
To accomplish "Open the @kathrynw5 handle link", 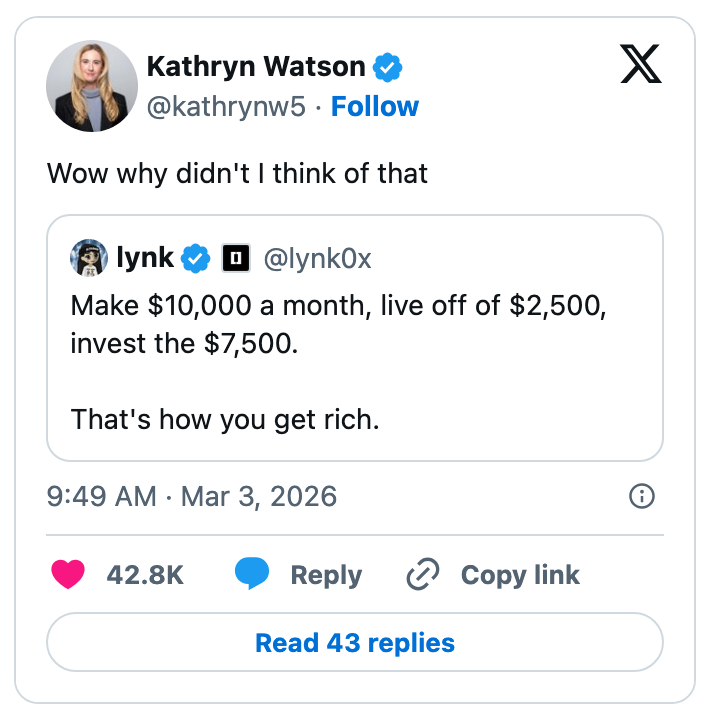I will pos(226,107).
